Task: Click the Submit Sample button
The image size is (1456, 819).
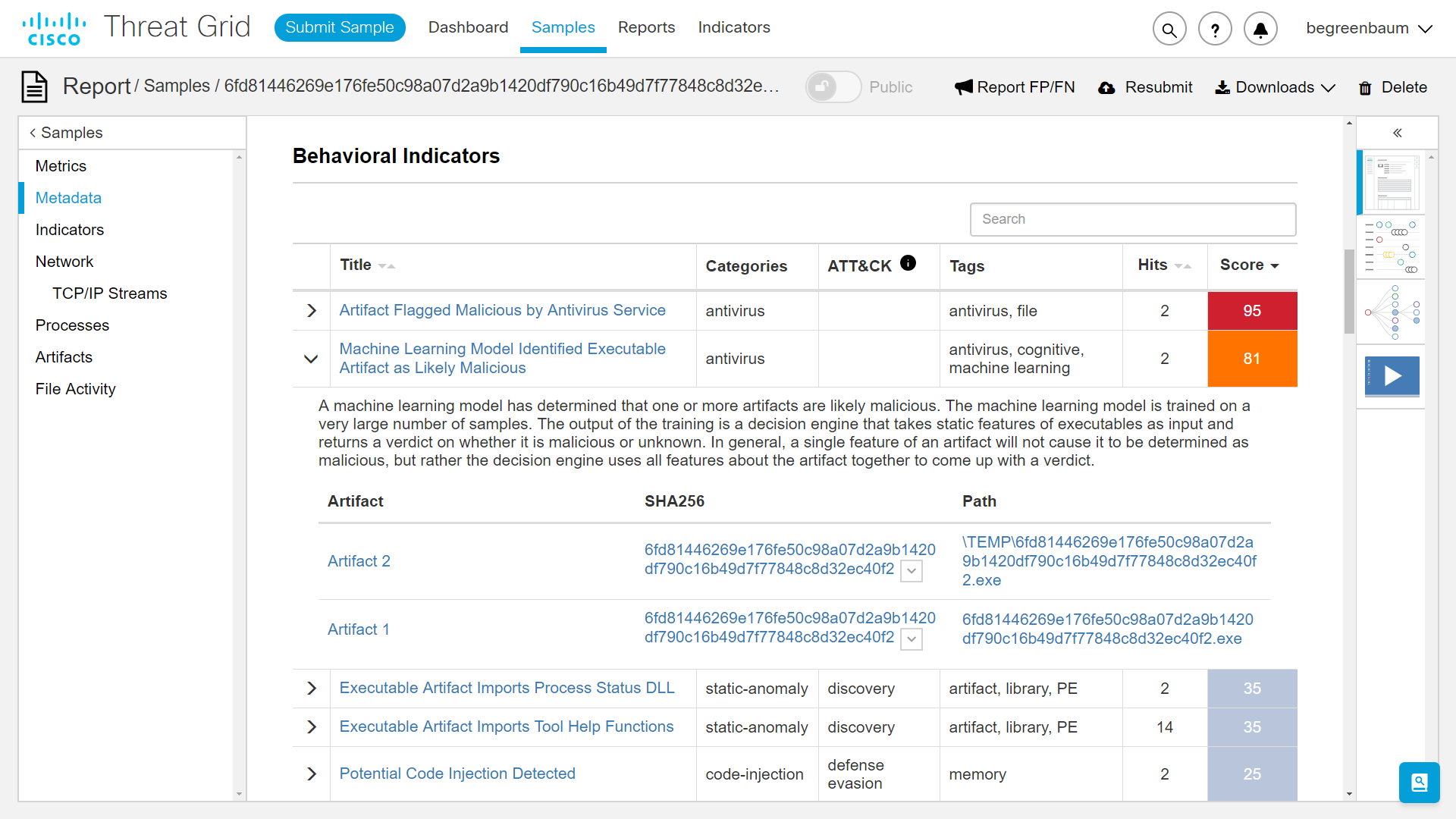Action: click(339, 27)
